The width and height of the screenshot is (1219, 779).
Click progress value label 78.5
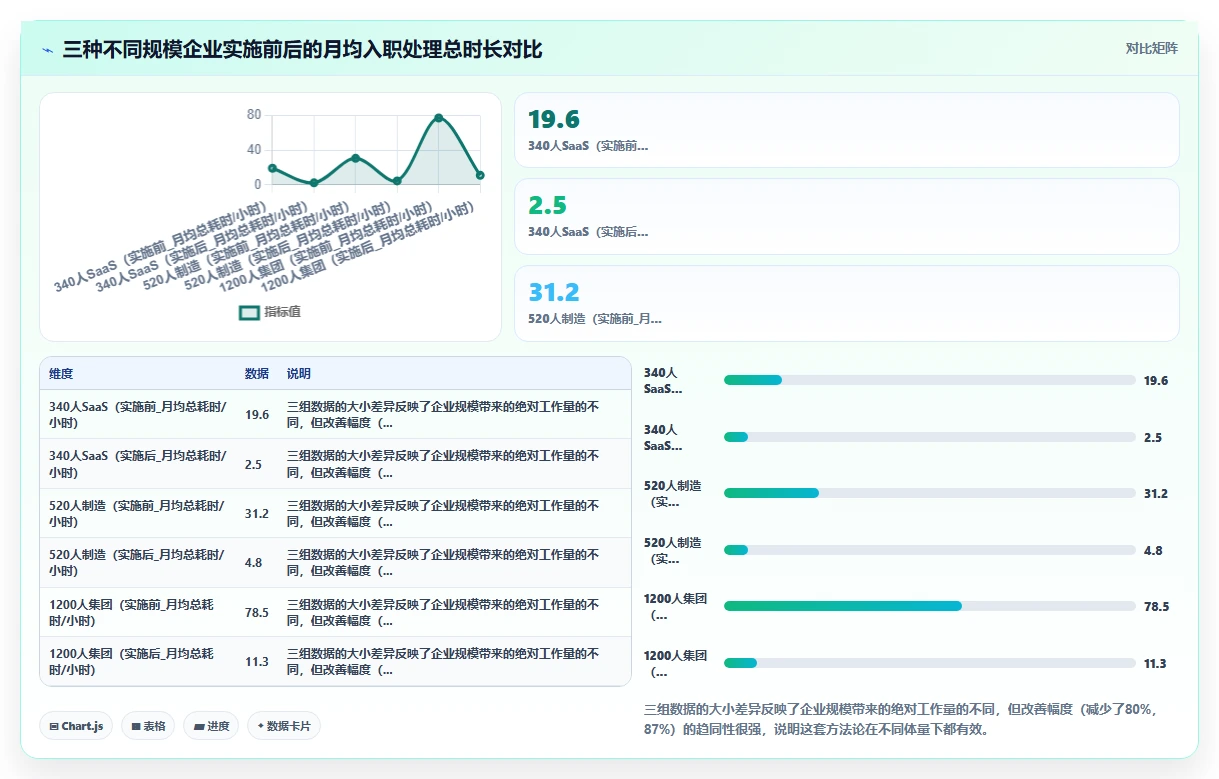point(1156,606)
